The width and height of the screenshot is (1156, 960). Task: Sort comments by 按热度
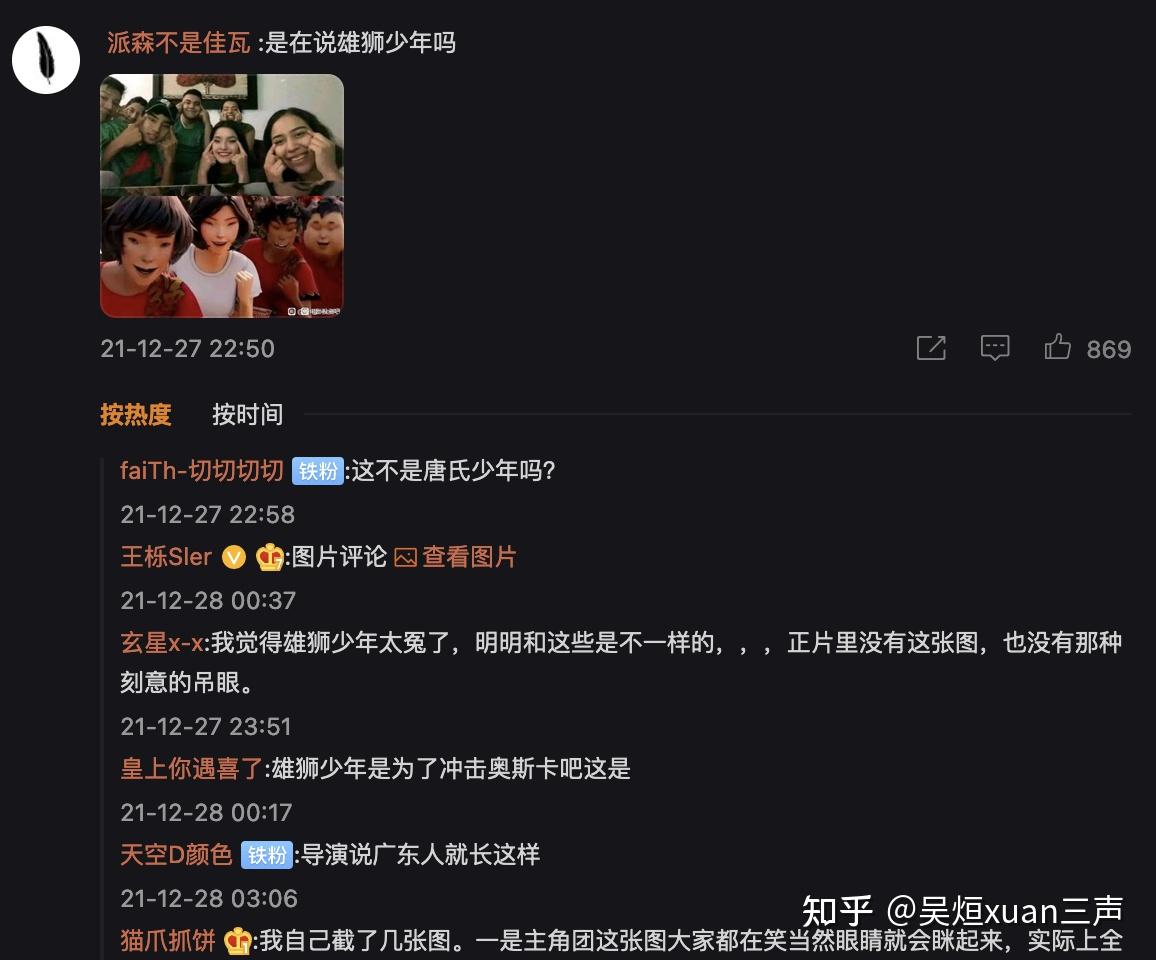pyautogui.click(x=136, y=414)
